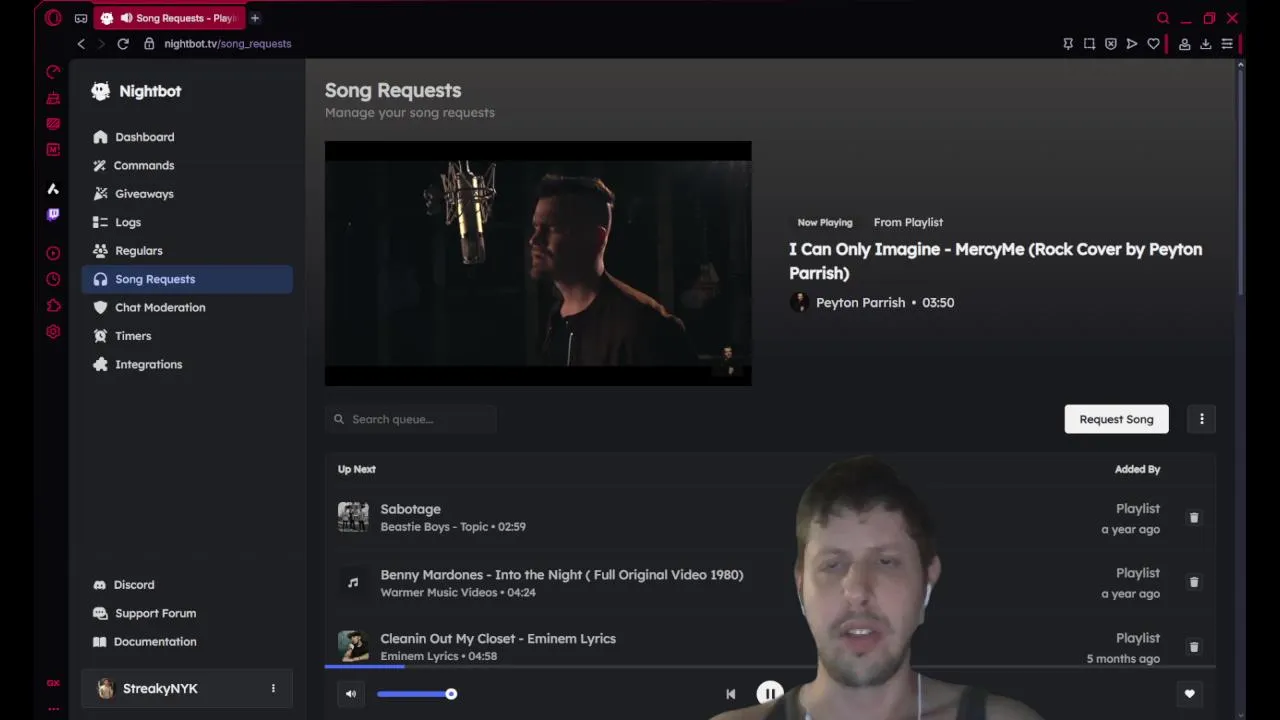Open the Regulars page
This screenshot has width=1280, height=720.
(187, 251)
